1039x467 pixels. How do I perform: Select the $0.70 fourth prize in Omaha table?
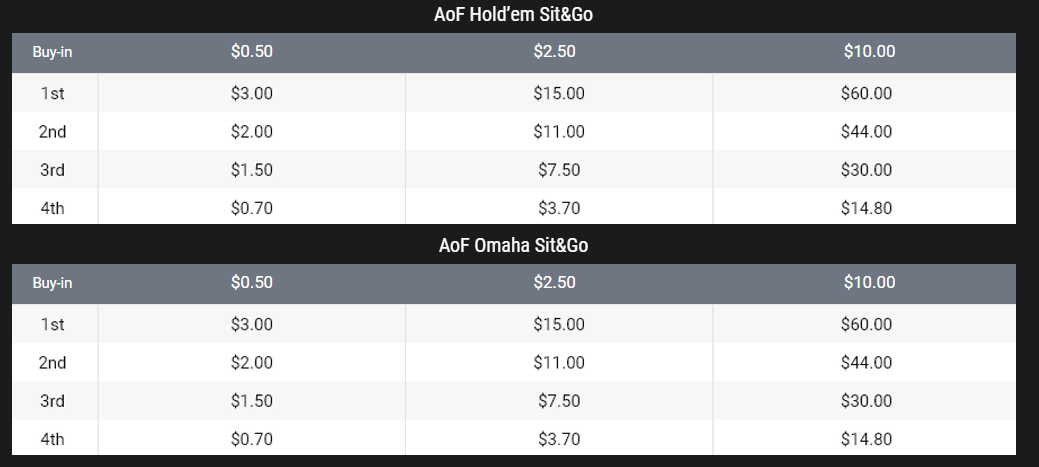tap(251, 439)
